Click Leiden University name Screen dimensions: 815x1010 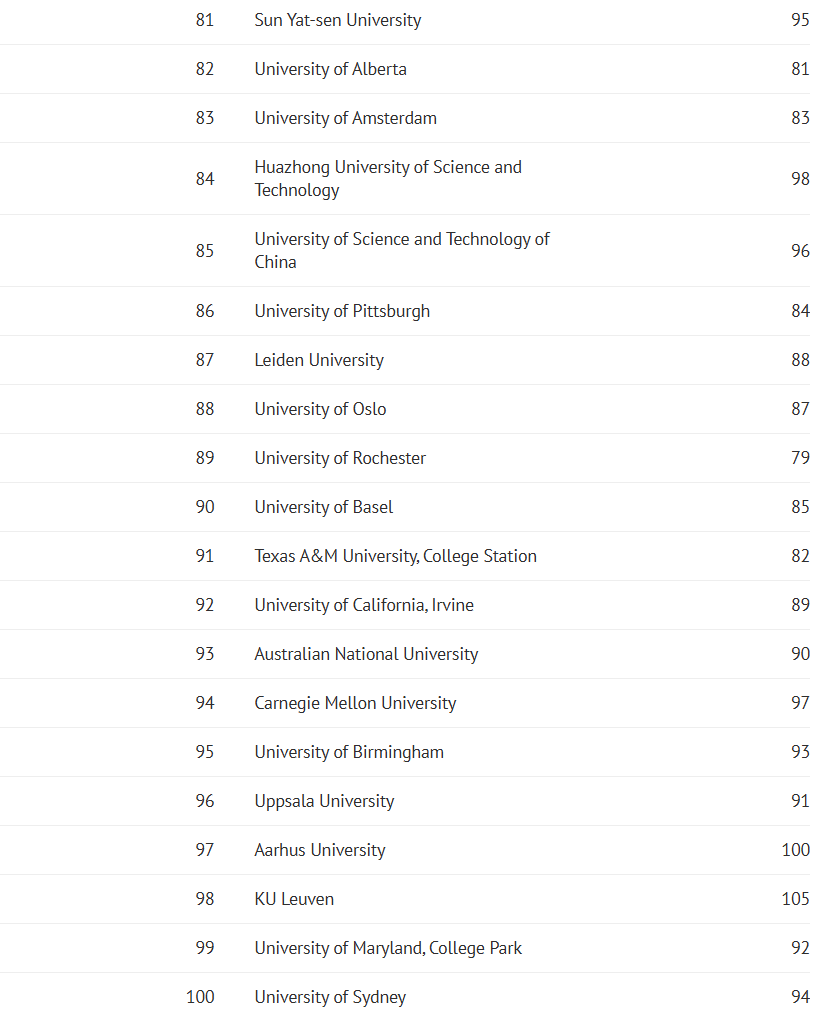[x=319, y=360]
